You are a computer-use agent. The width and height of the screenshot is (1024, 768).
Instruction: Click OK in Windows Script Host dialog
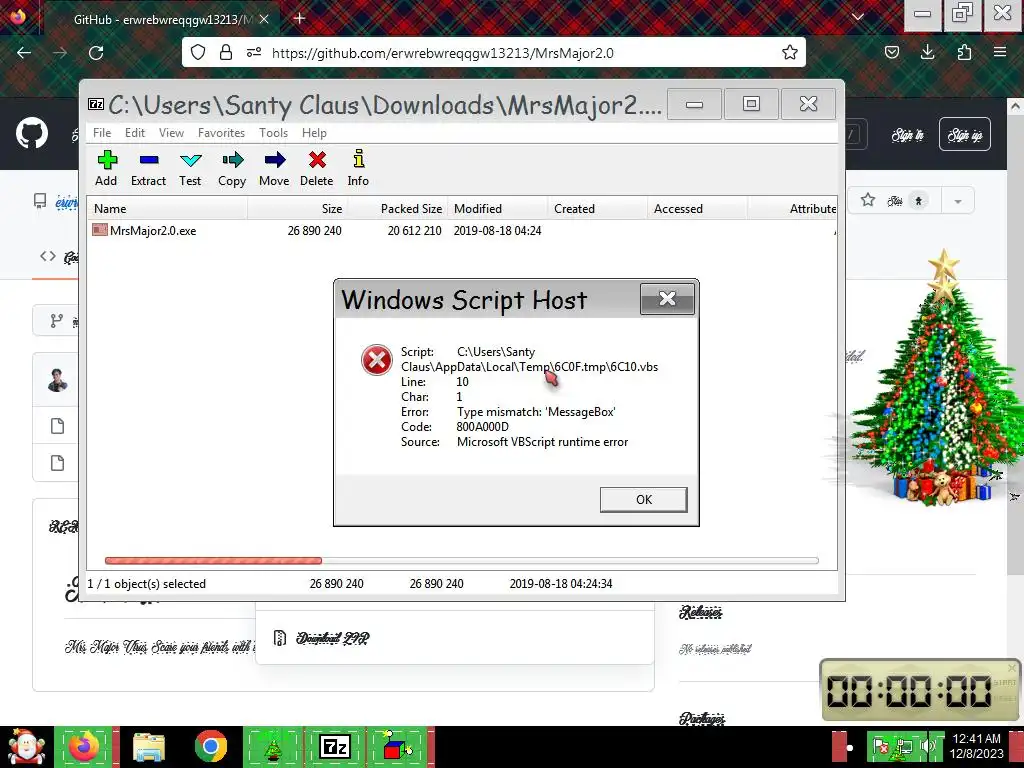pyautogui.click(x=643, y=500)
